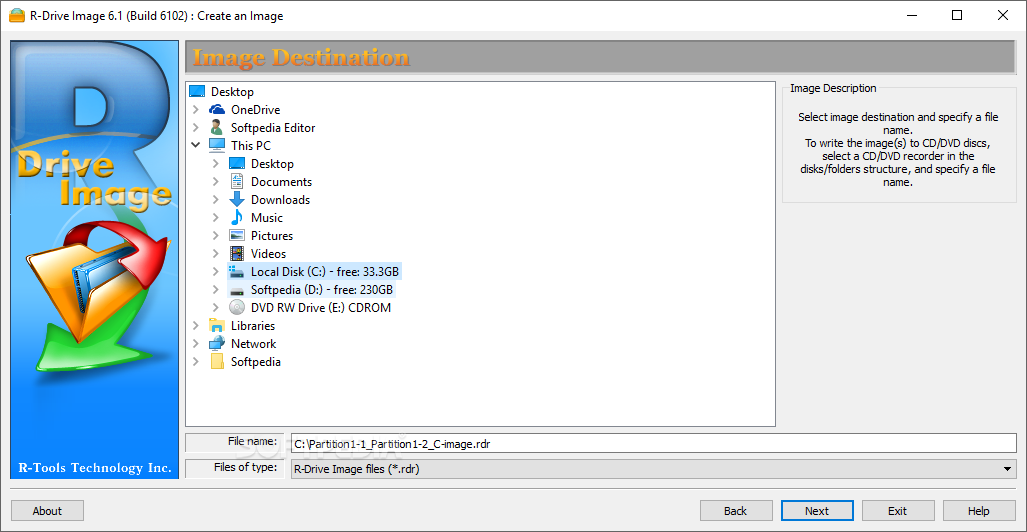
Task: Click the Desktop folder icon under This PC
Action: coord(237,164)
